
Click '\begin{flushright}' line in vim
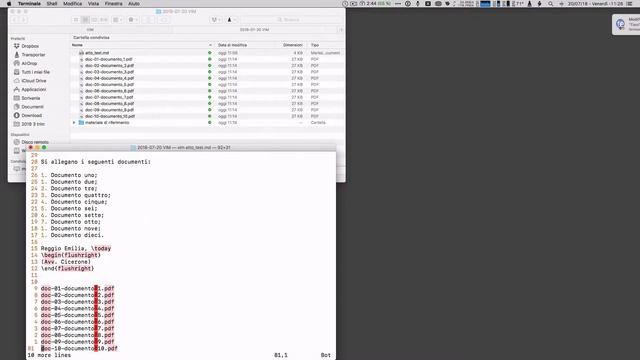point(71,255)
